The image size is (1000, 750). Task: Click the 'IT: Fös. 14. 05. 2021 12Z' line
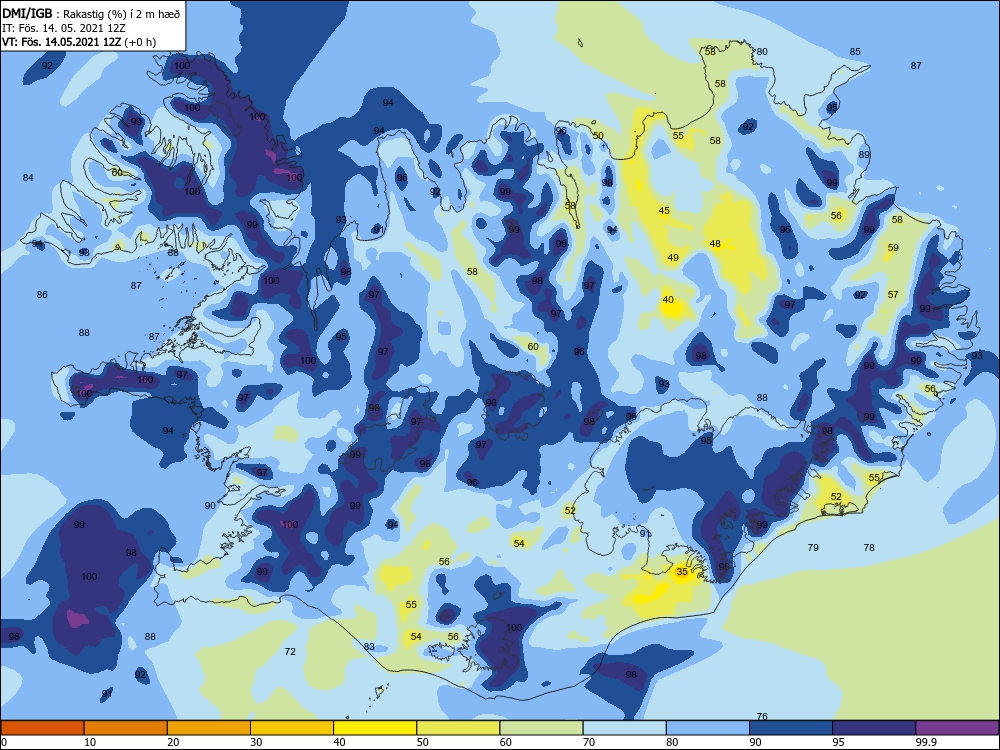pyautogui.click(x=64, y=28)
